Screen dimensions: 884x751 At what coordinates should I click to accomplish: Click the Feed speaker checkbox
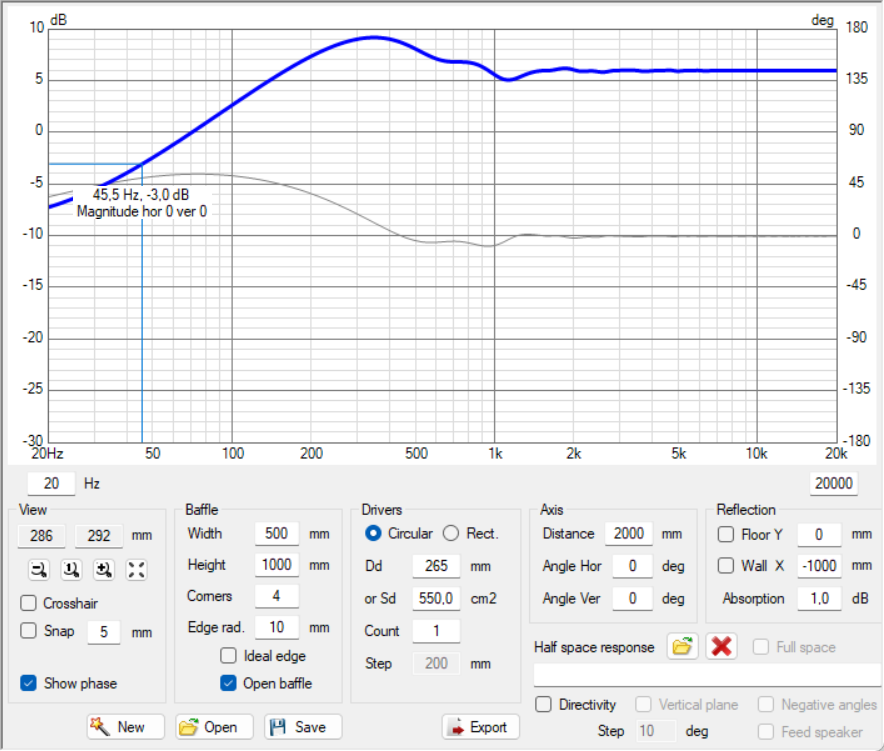[766, 732]
